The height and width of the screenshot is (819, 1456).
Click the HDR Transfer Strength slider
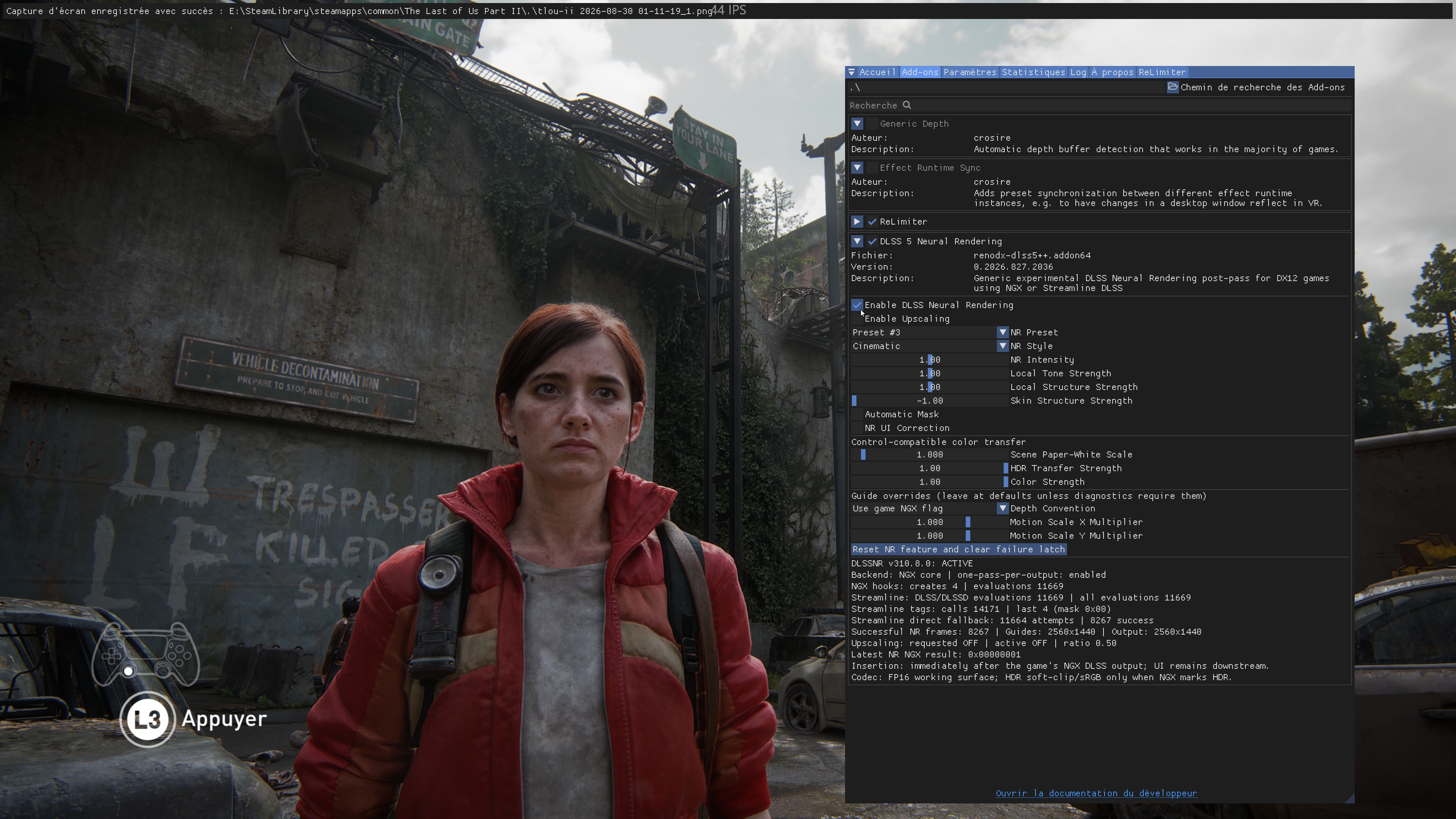(x=930, y=468)
